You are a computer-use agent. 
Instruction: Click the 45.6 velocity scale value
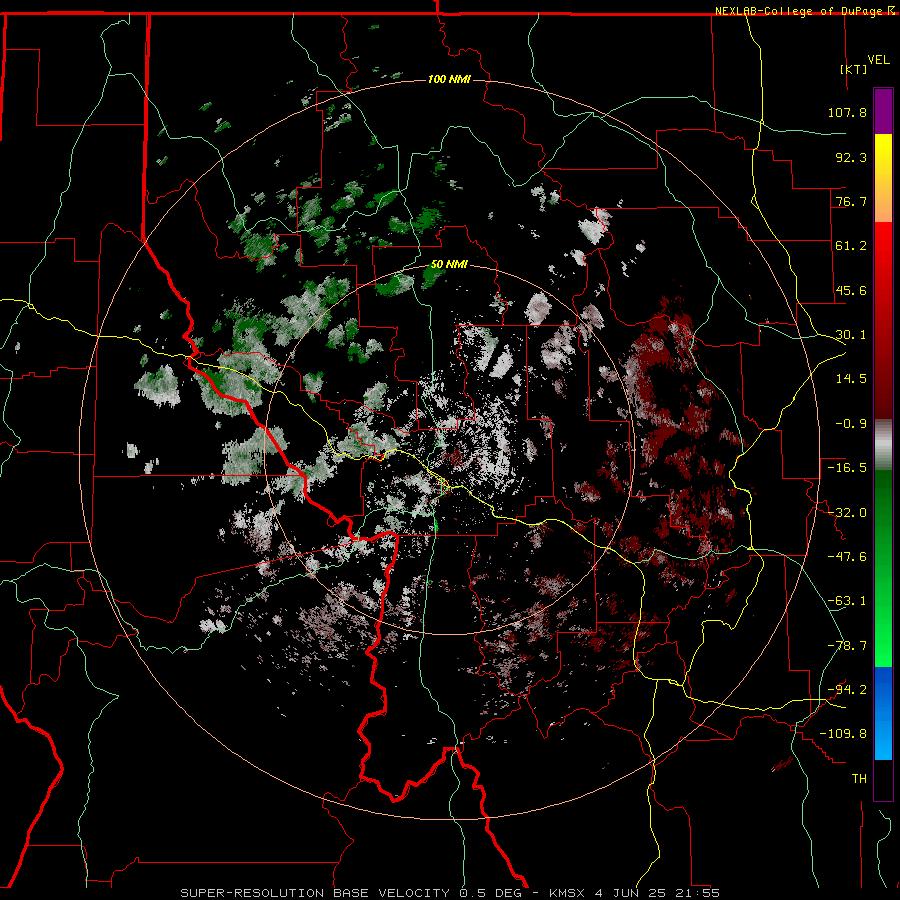pyautogui.click(x=851, y=290)
